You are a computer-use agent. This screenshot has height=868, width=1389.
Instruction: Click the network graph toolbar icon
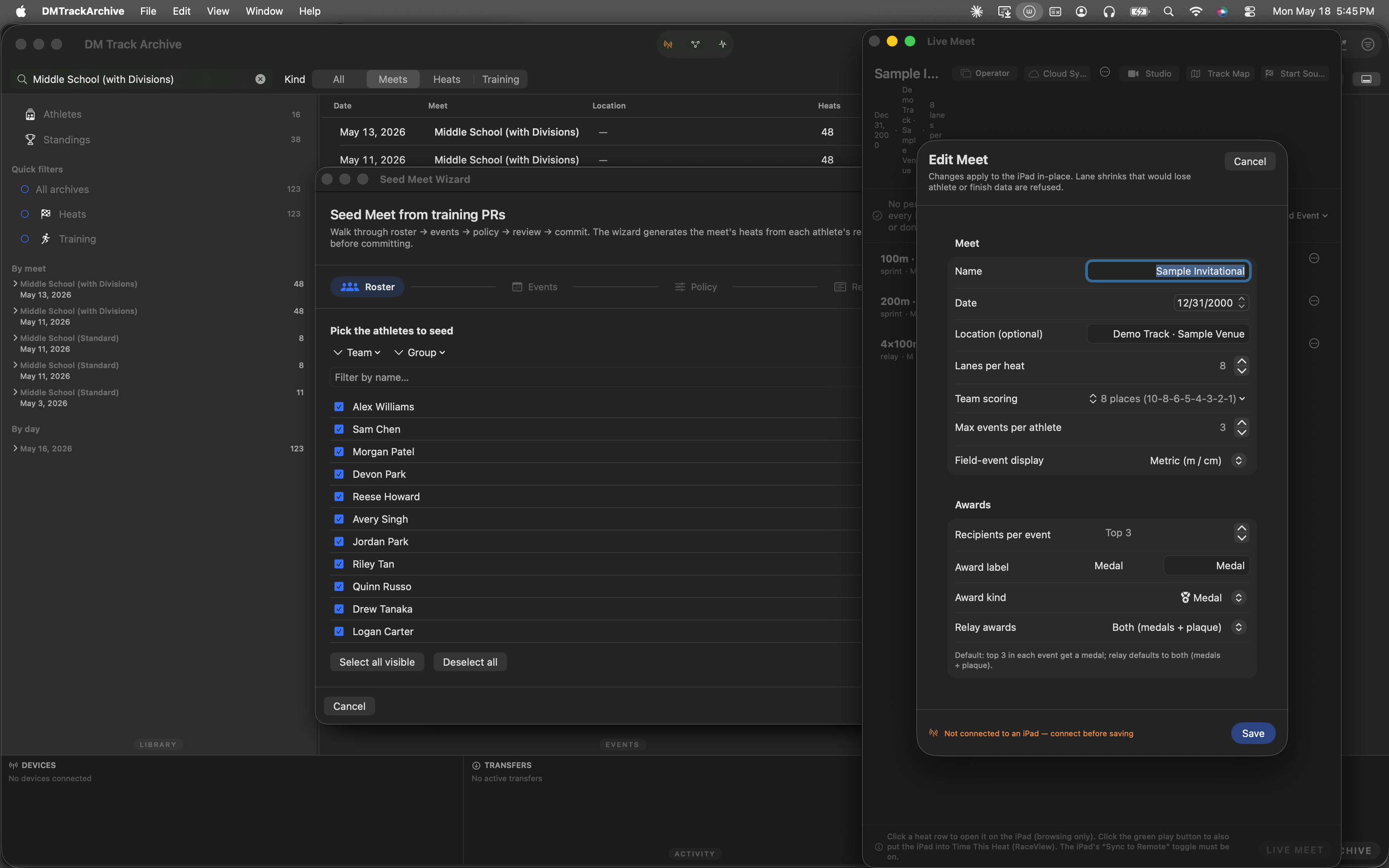(695, 44)
